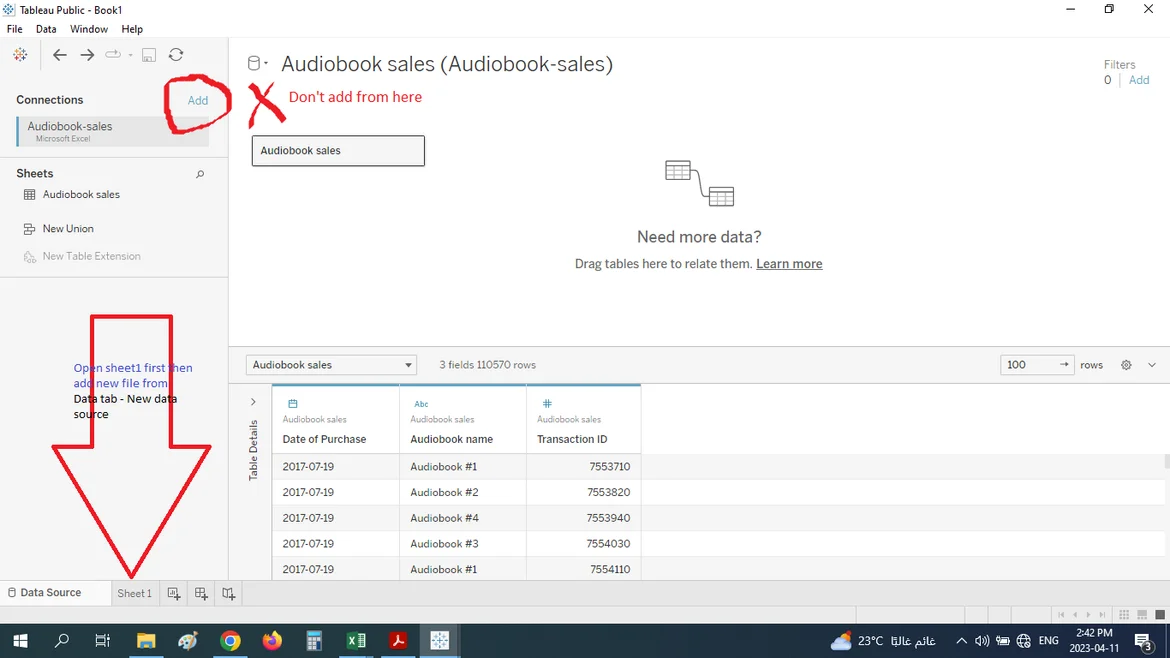Screen dimensions: 1170x658
Task: Click the back arrow in toolbar
Action: coord(60,55)
